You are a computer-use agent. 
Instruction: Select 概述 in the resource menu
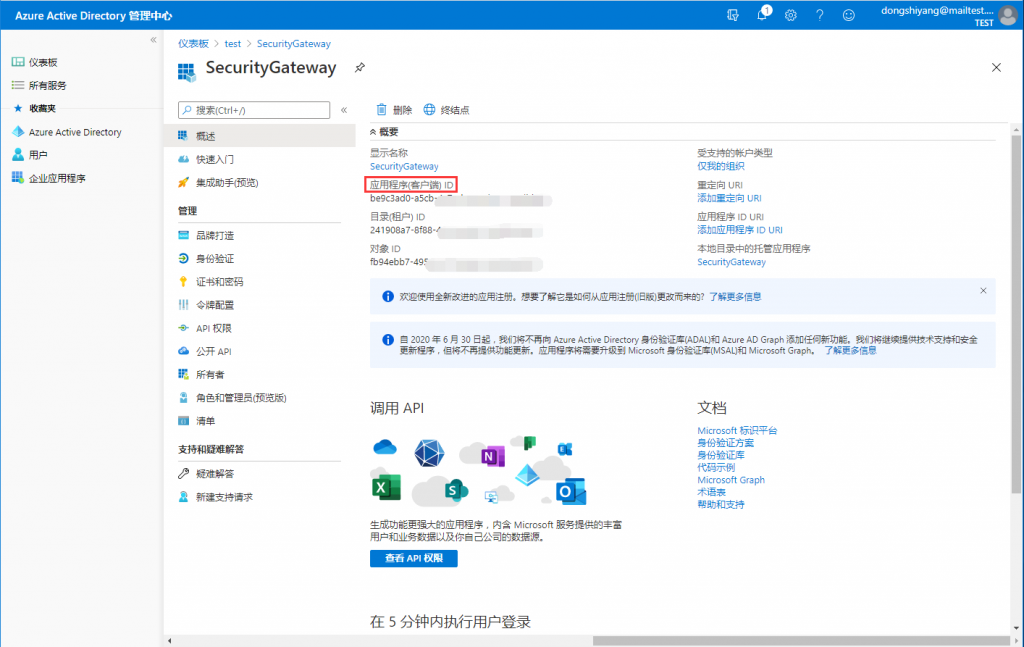[x=260, y=136]
